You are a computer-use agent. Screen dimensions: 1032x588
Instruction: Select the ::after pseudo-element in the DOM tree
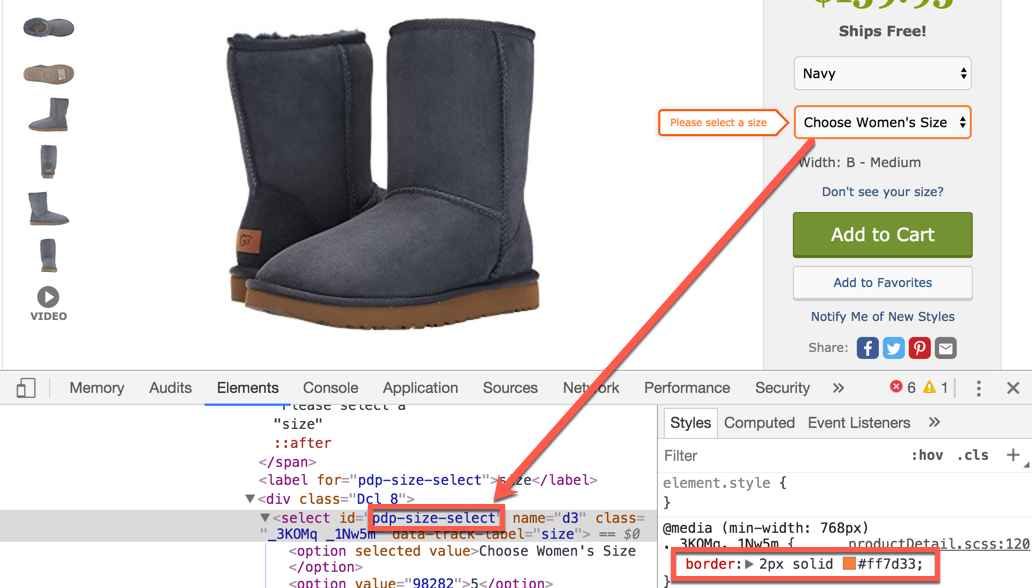303,442
